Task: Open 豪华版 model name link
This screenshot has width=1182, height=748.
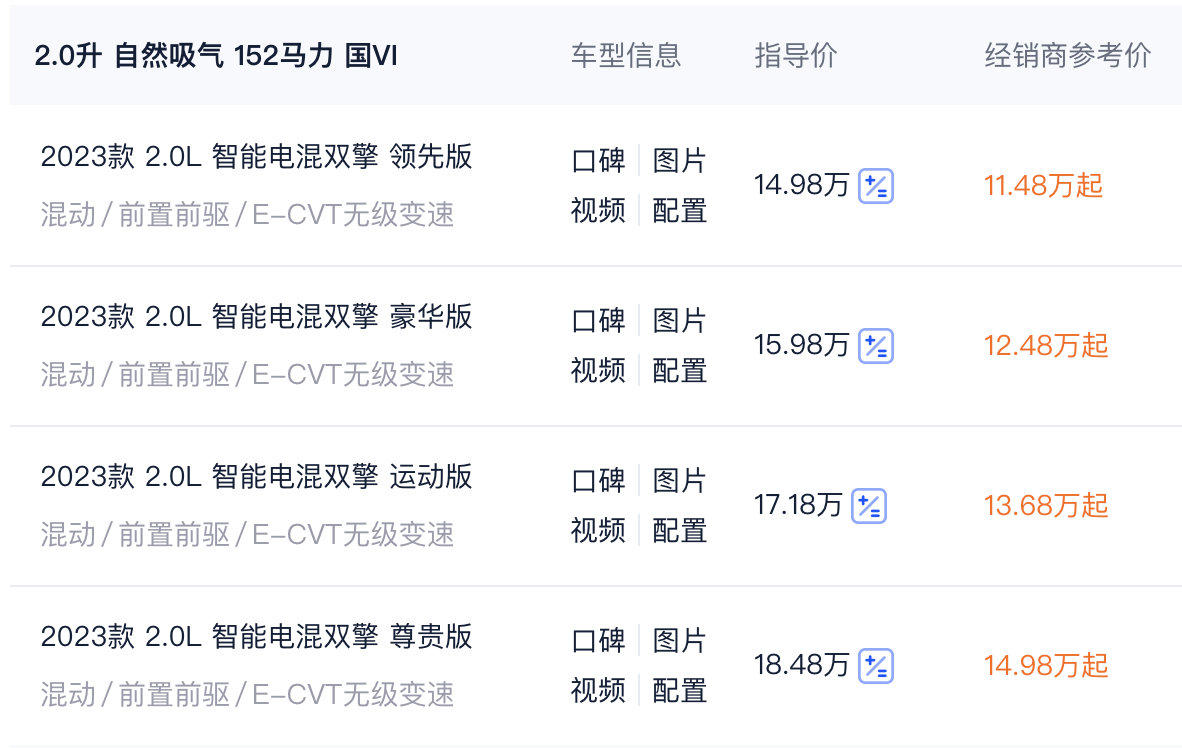Action: tap(256, 317)
